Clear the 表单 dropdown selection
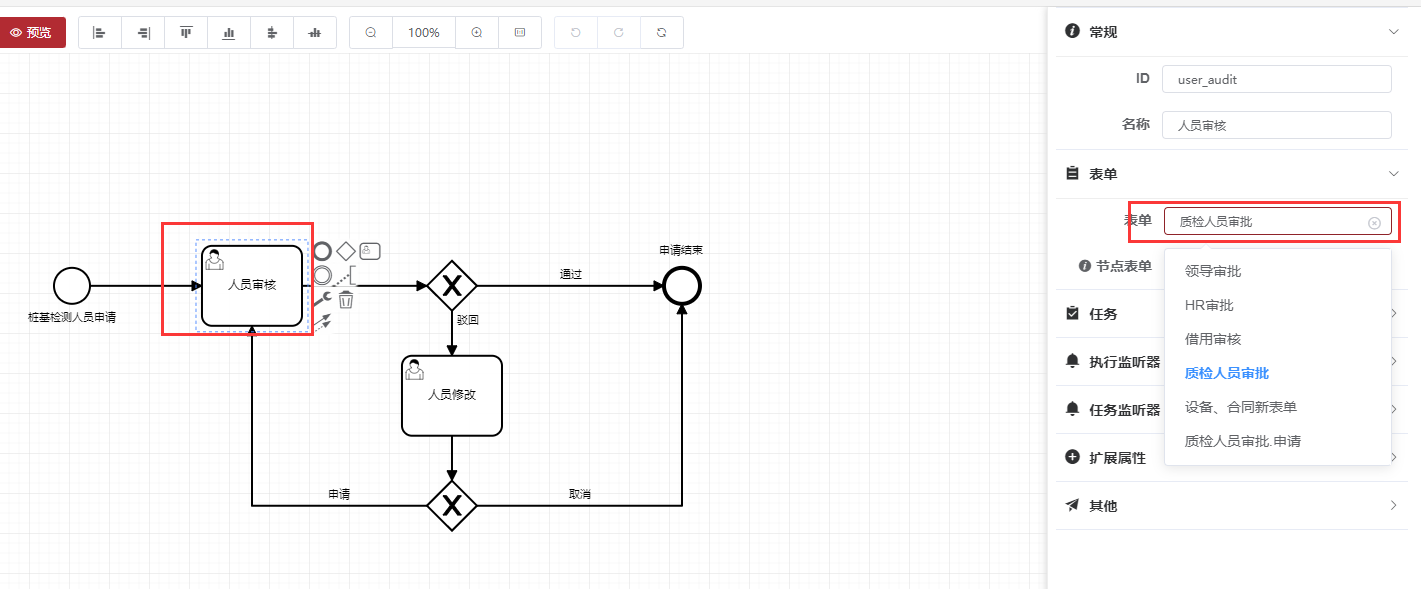Image resolution: width=1421 pixels, height=589 pixels. (1374, 223)
